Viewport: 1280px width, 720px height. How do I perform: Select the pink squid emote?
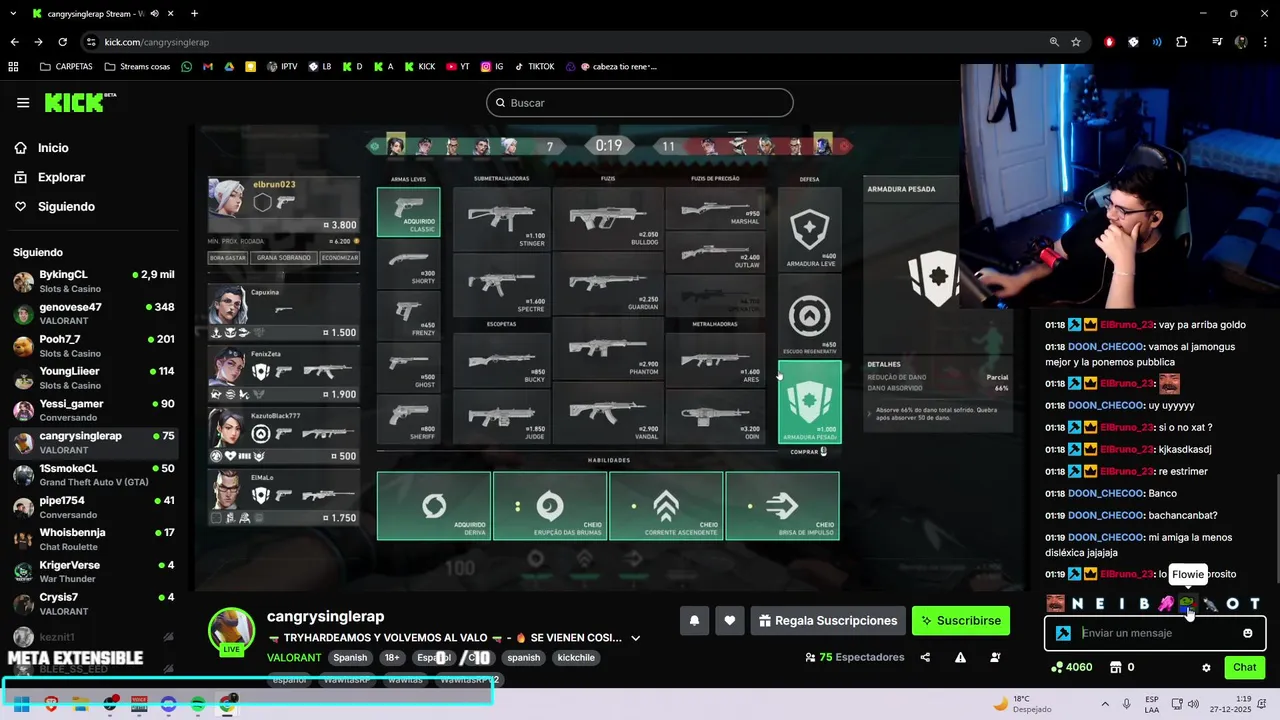tap(1166, 603)
